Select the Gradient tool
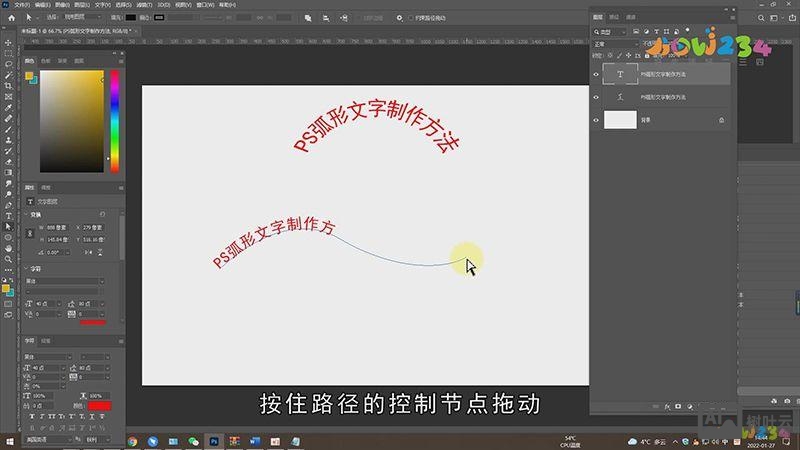800x450 pixels. 8,172
